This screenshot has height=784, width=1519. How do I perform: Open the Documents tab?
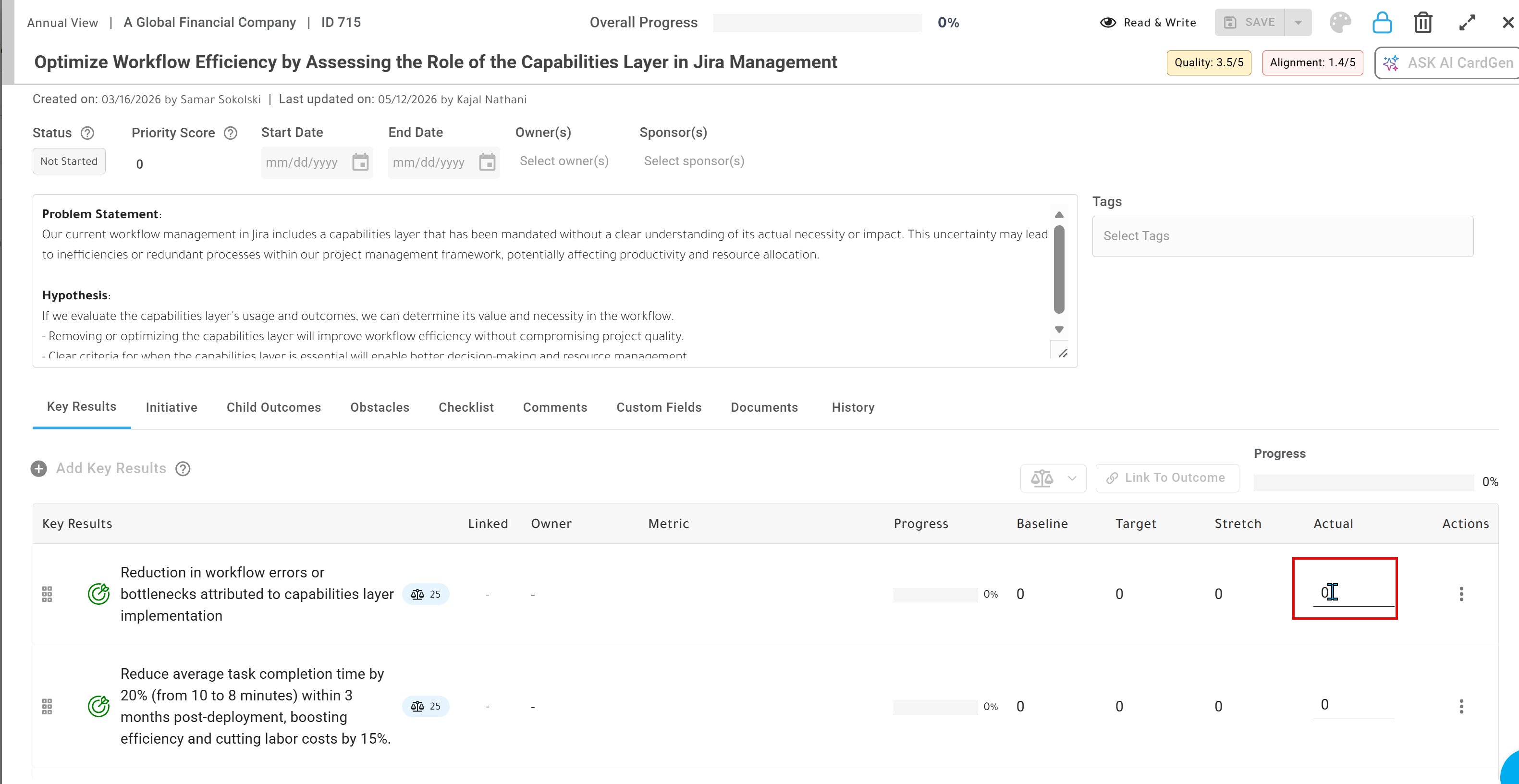pyautogui.click(x=764, y=407)
